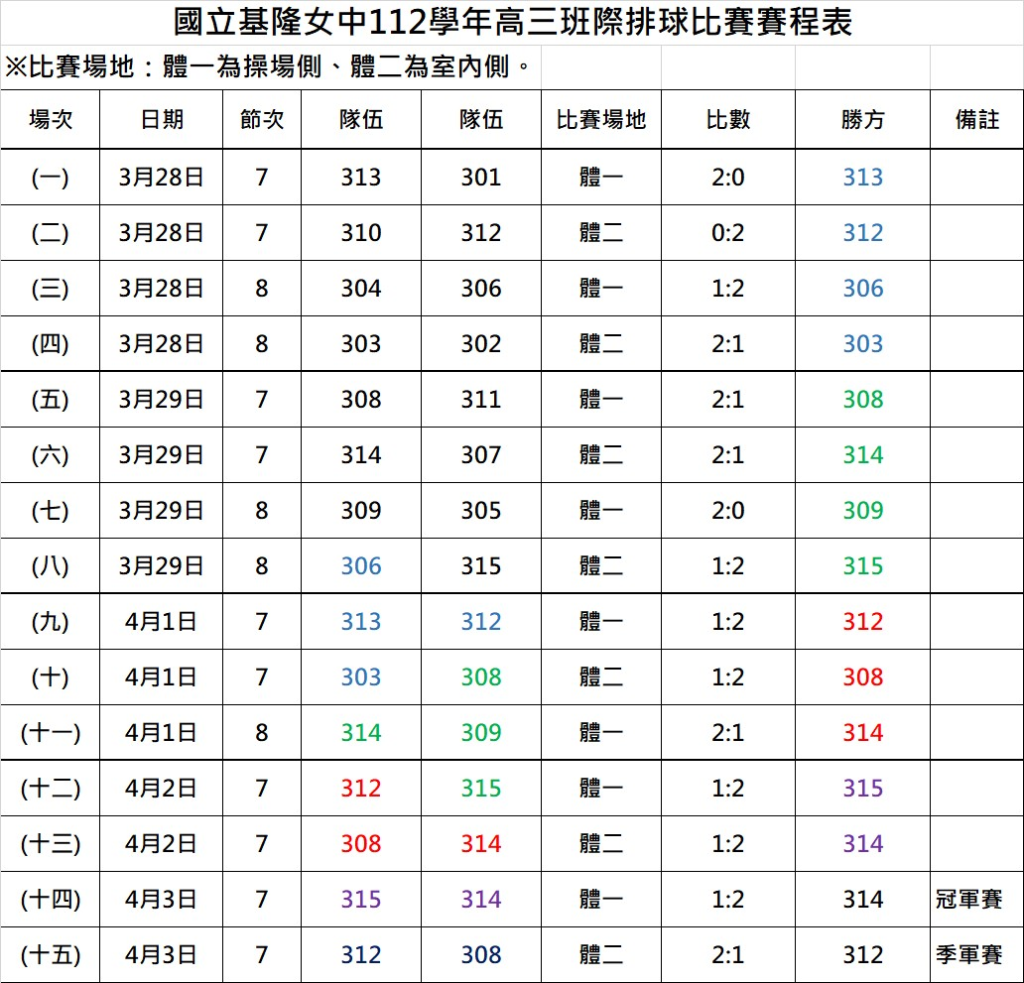Click the date 4月1日 in row (九)
Screen dimensions: 1024x983
point(161,621)
